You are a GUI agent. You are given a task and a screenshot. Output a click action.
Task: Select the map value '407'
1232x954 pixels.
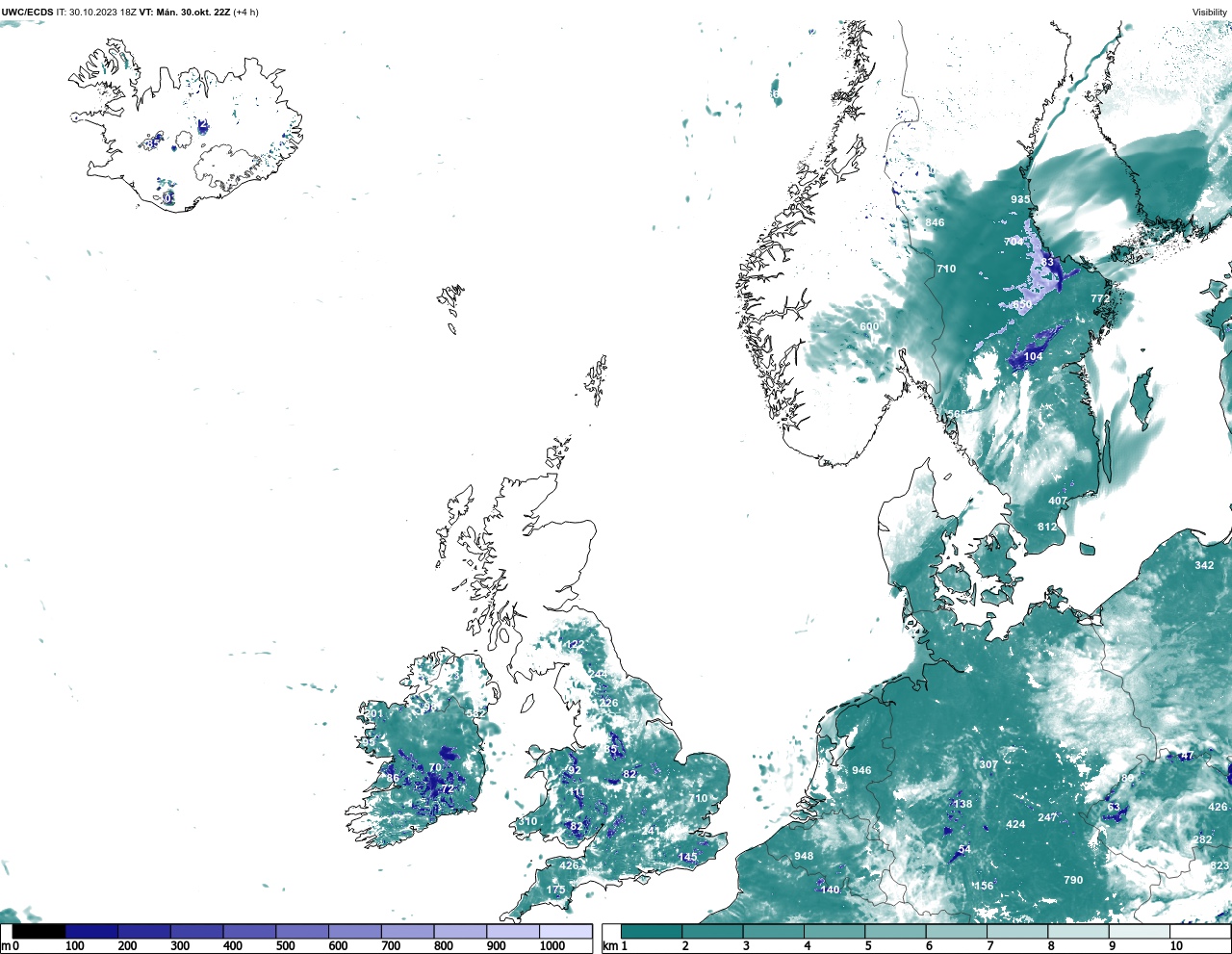(1058, 501)
